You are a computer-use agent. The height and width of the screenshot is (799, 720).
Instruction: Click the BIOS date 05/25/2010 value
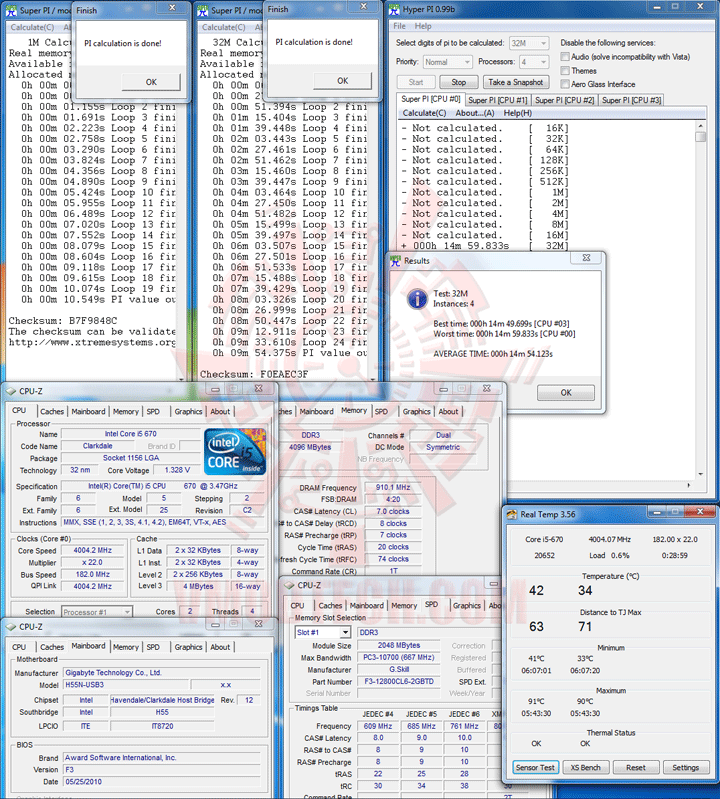point(162,782)
